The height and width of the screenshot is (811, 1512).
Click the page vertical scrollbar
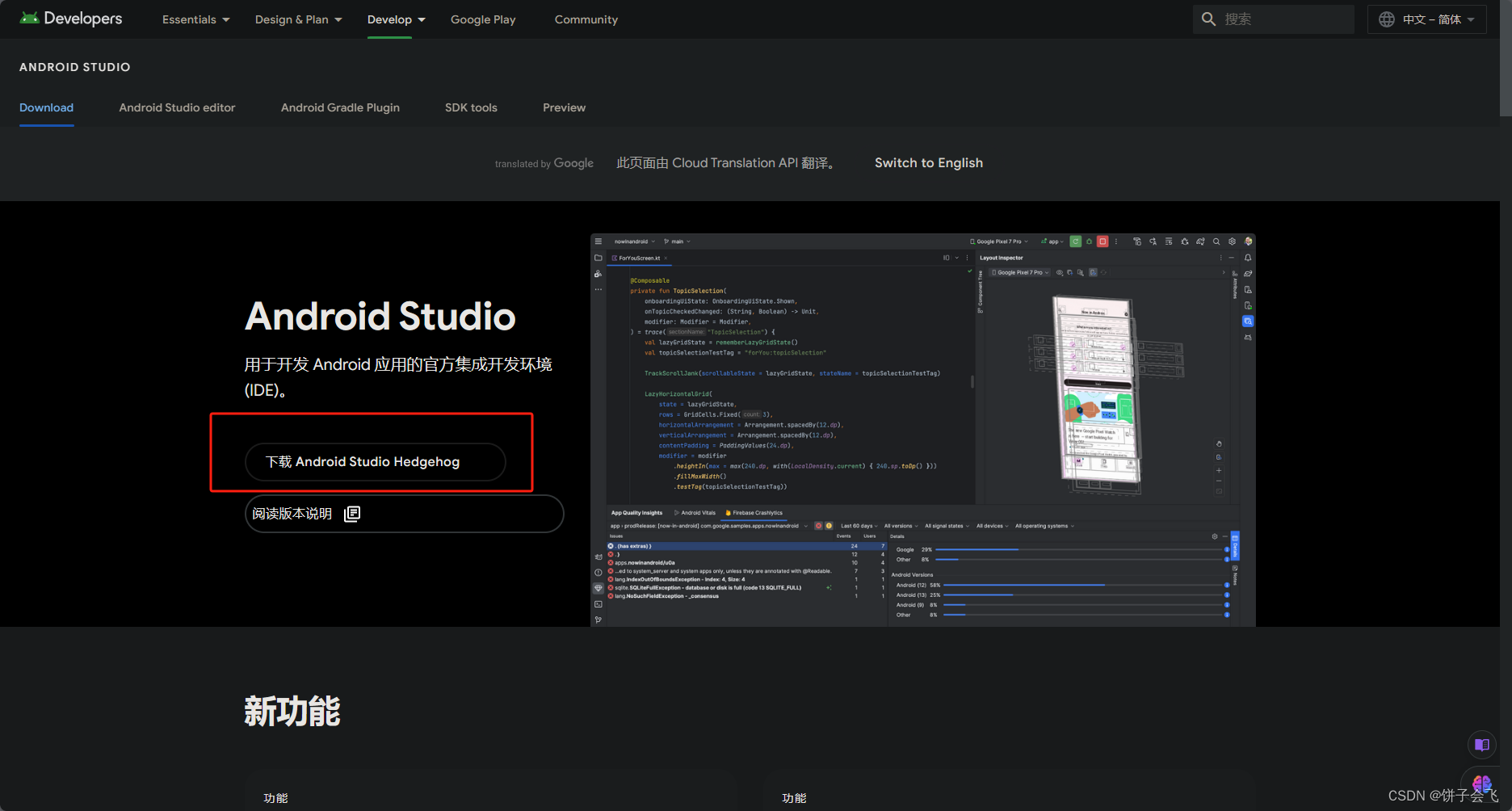1506,58
